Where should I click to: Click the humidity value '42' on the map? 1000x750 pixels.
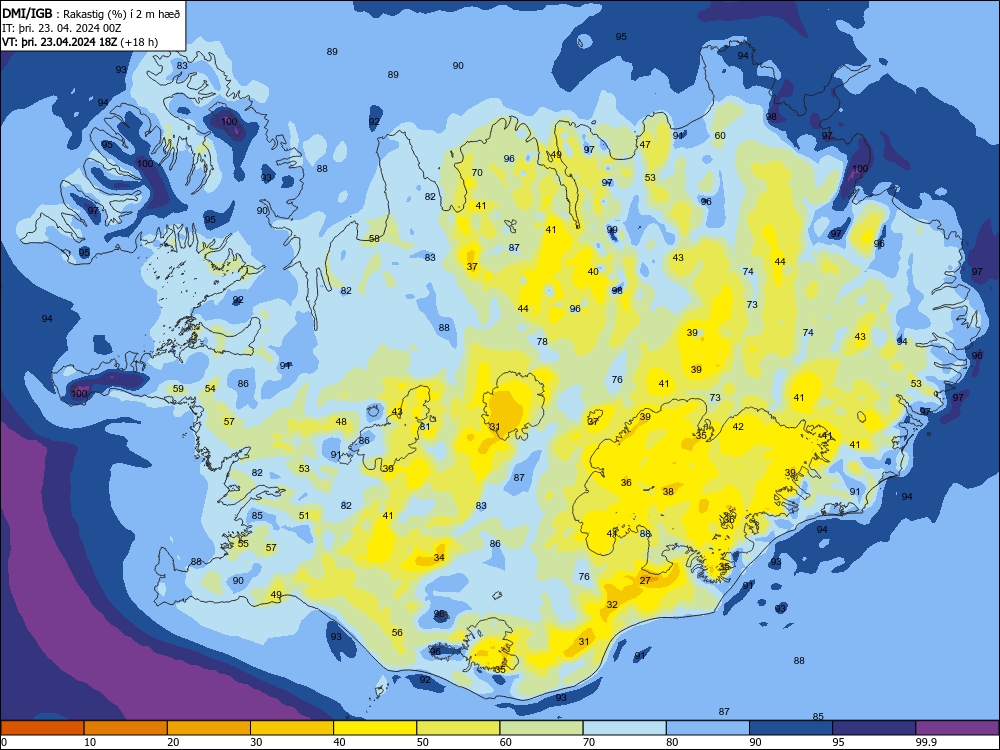(x=738, y=427)
